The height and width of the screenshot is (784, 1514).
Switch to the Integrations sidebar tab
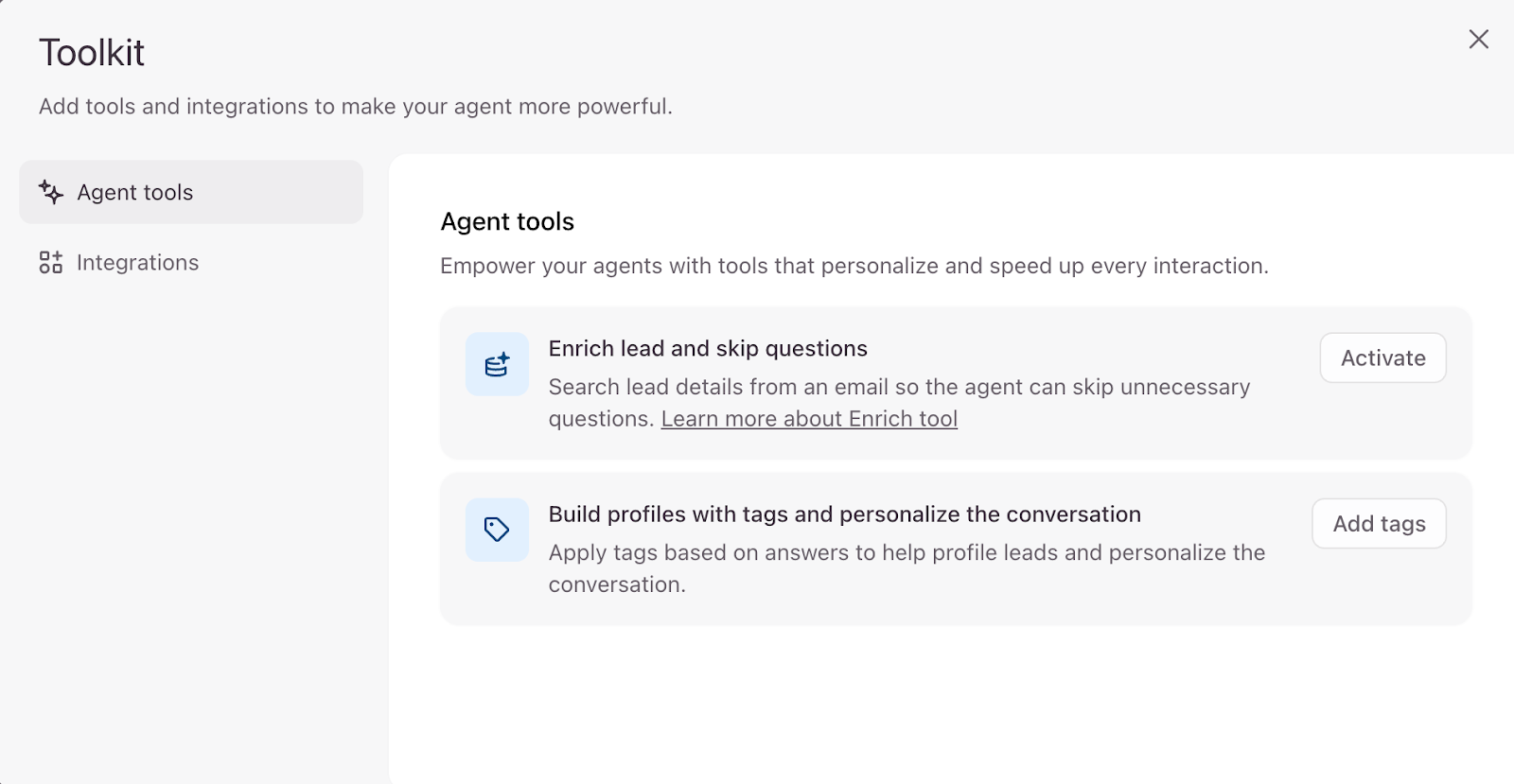tap(137, 262)
